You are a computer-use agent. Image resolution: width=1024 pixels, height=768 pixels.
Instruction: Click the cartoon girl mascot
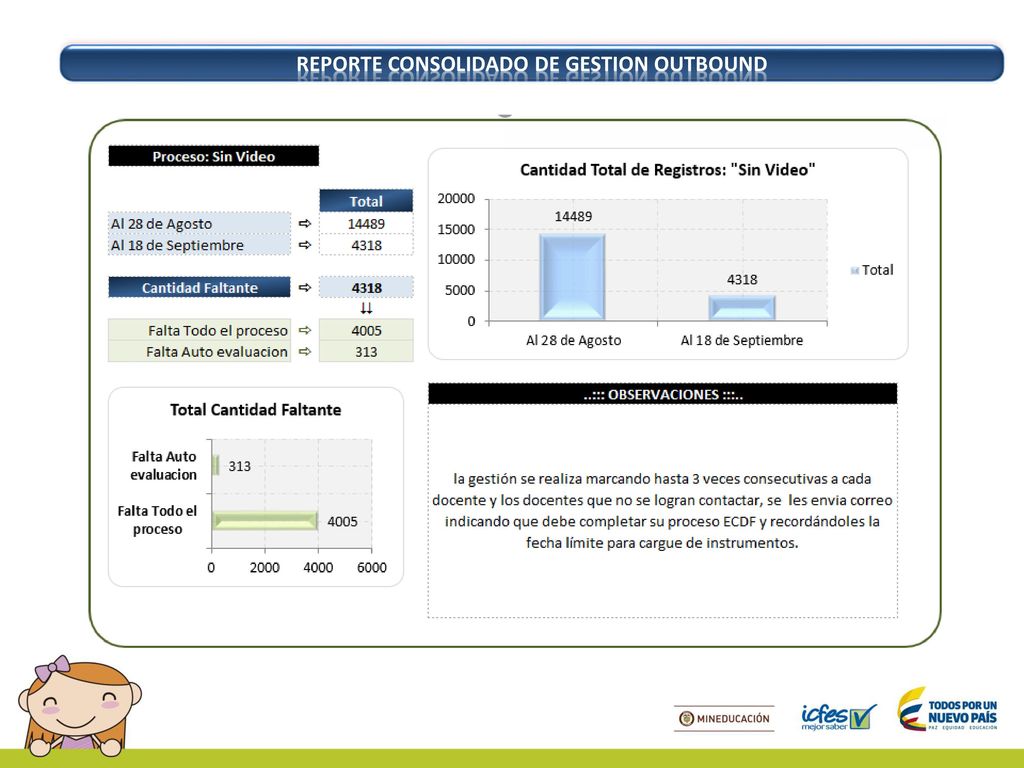tap(78, 705)
